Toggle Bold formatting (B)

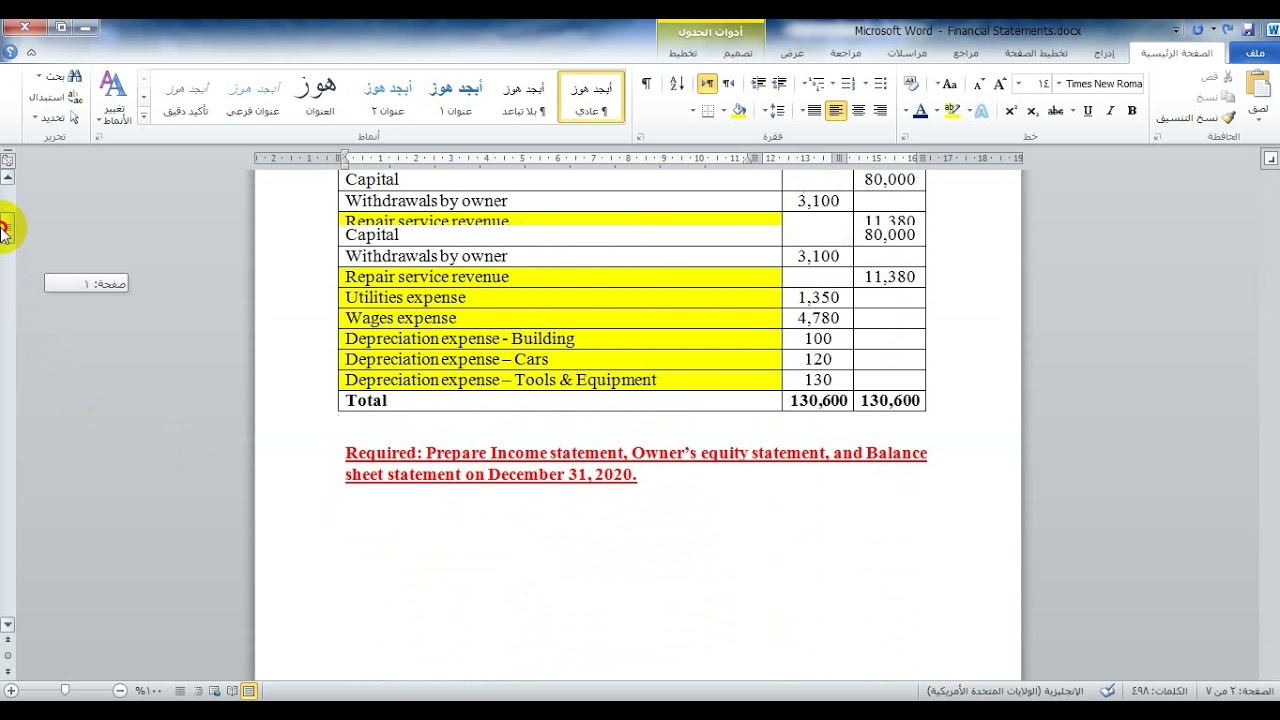(1132, 111)
